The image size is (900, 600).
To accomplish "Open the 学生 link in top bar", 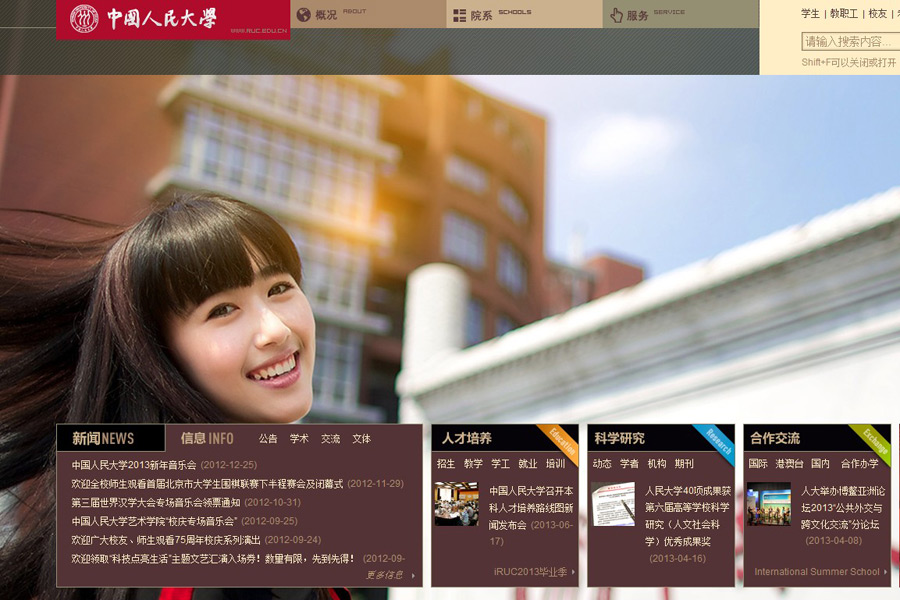I will [x=810, y=14].
